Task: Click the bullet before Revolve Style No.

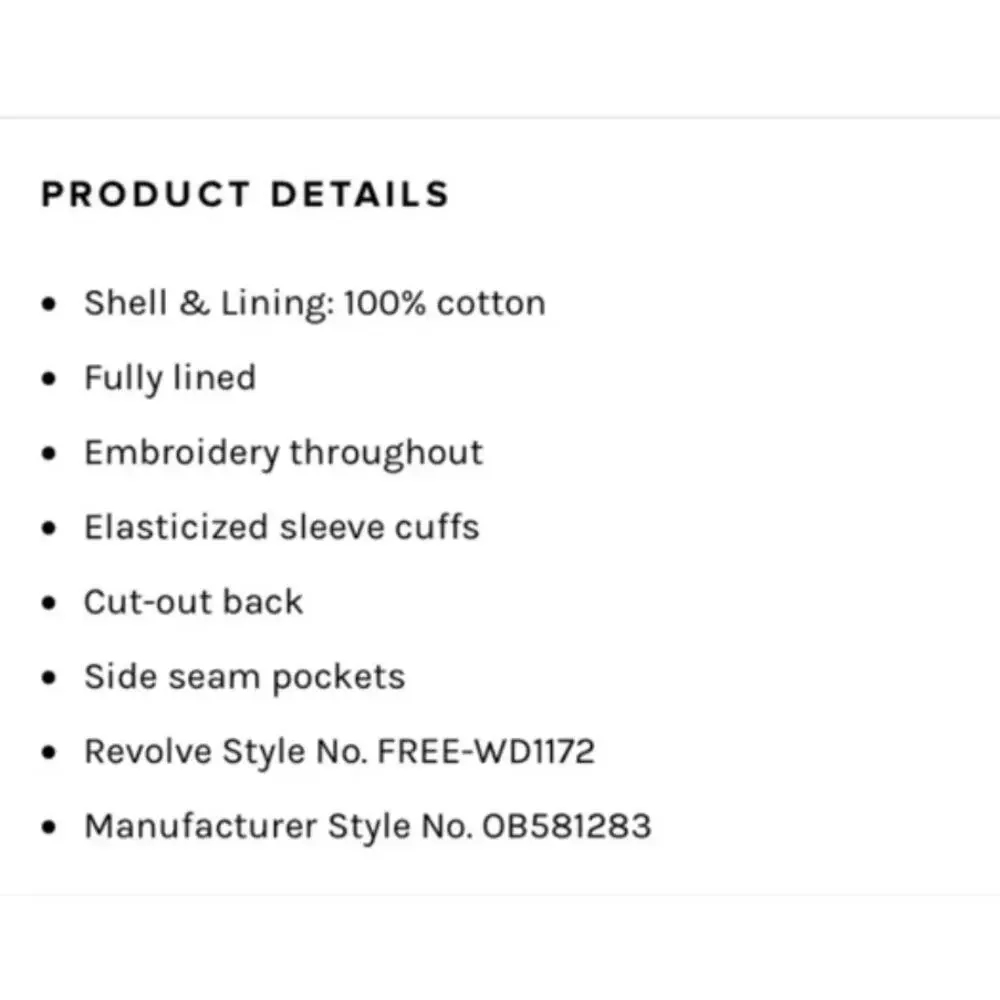Action: (x=49, y=753)
